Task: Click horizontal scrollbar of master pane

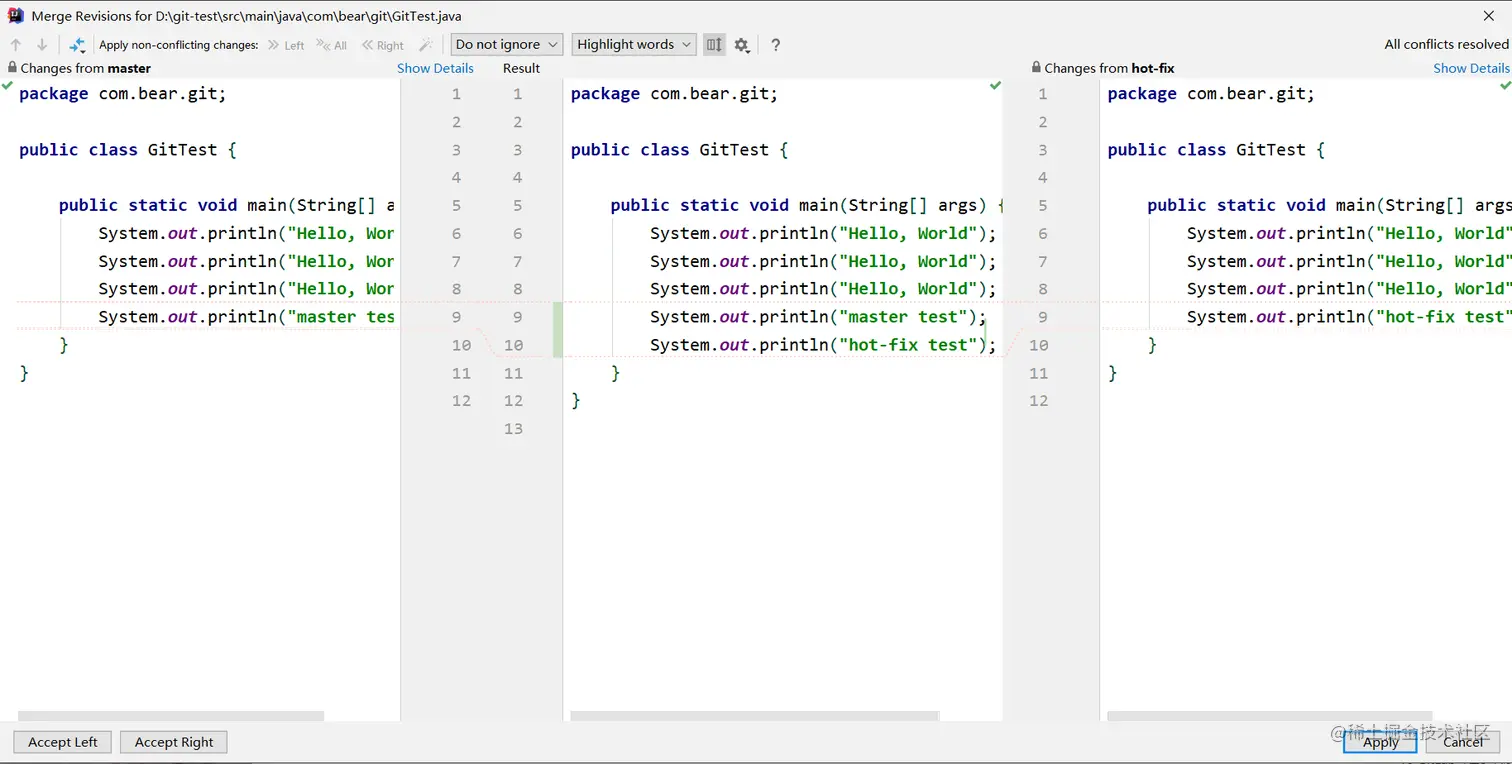Action: point(171,716)
